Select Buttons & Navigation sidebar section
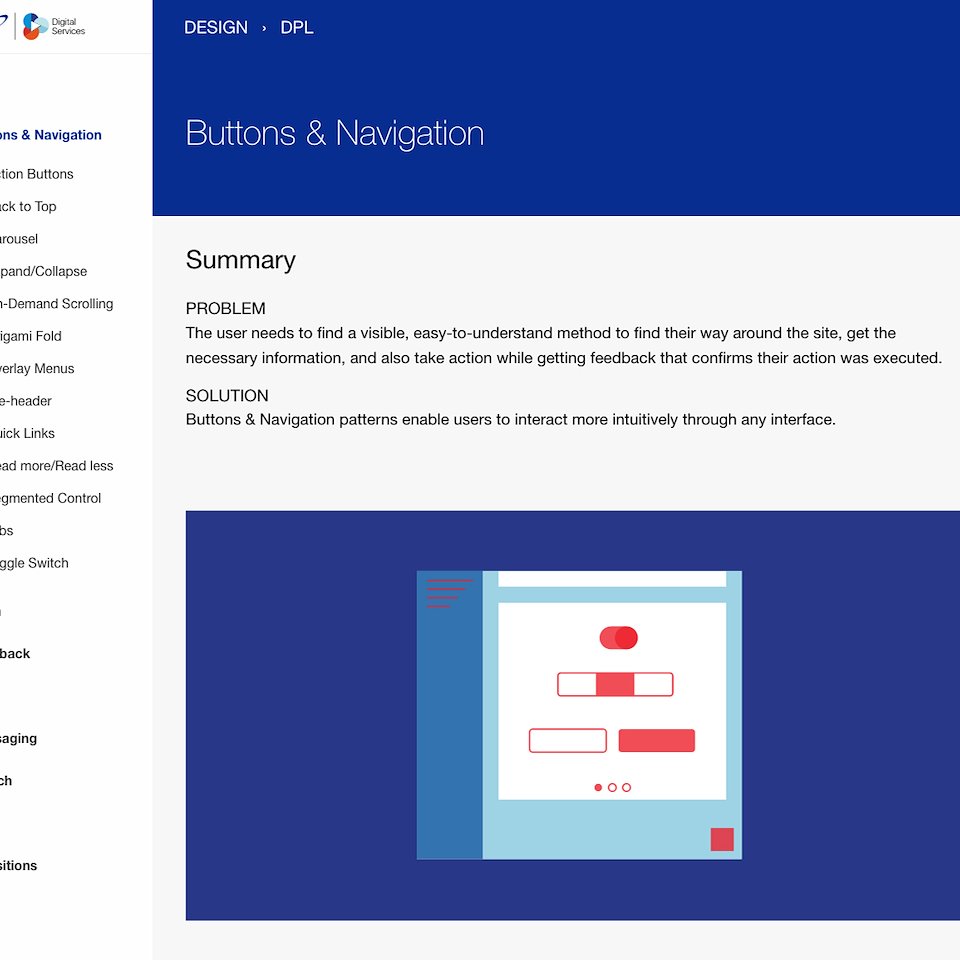Image resolution: width=960 pixels, height=960 pixels. tap(50, 135)
